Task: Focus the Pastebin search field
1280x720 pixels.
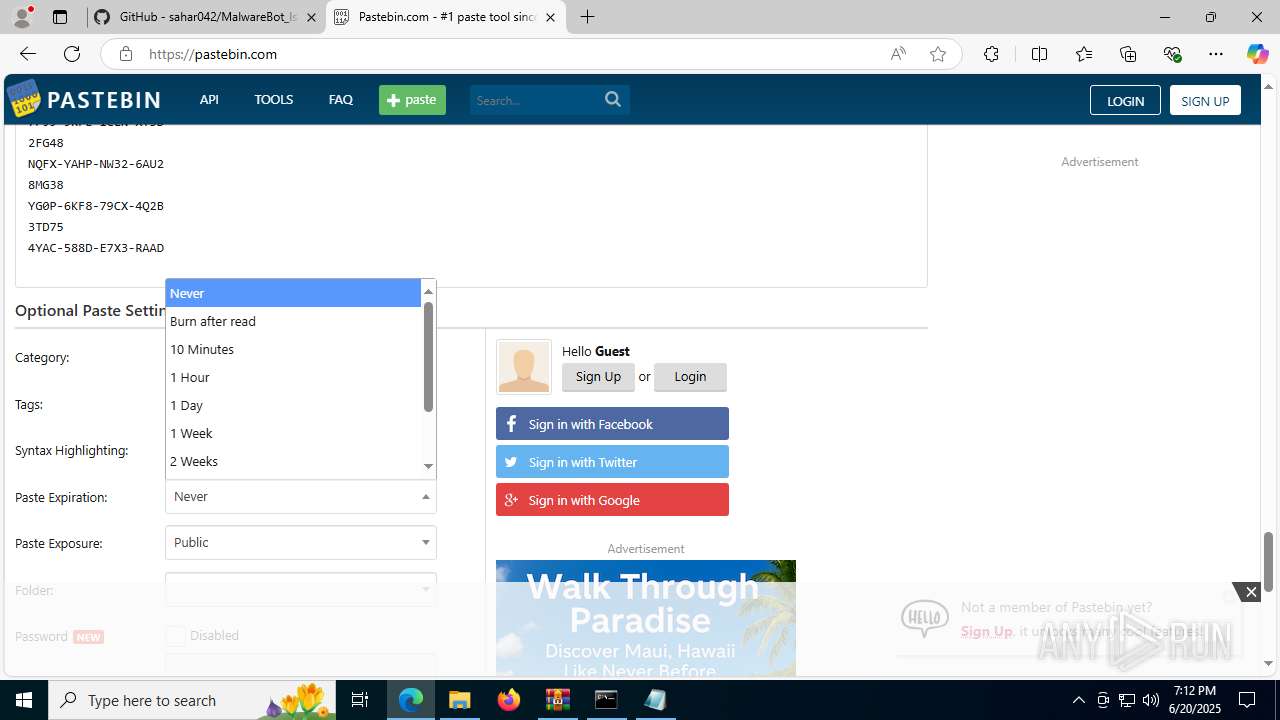Action: pyautogui.click(x=536, y=100)
